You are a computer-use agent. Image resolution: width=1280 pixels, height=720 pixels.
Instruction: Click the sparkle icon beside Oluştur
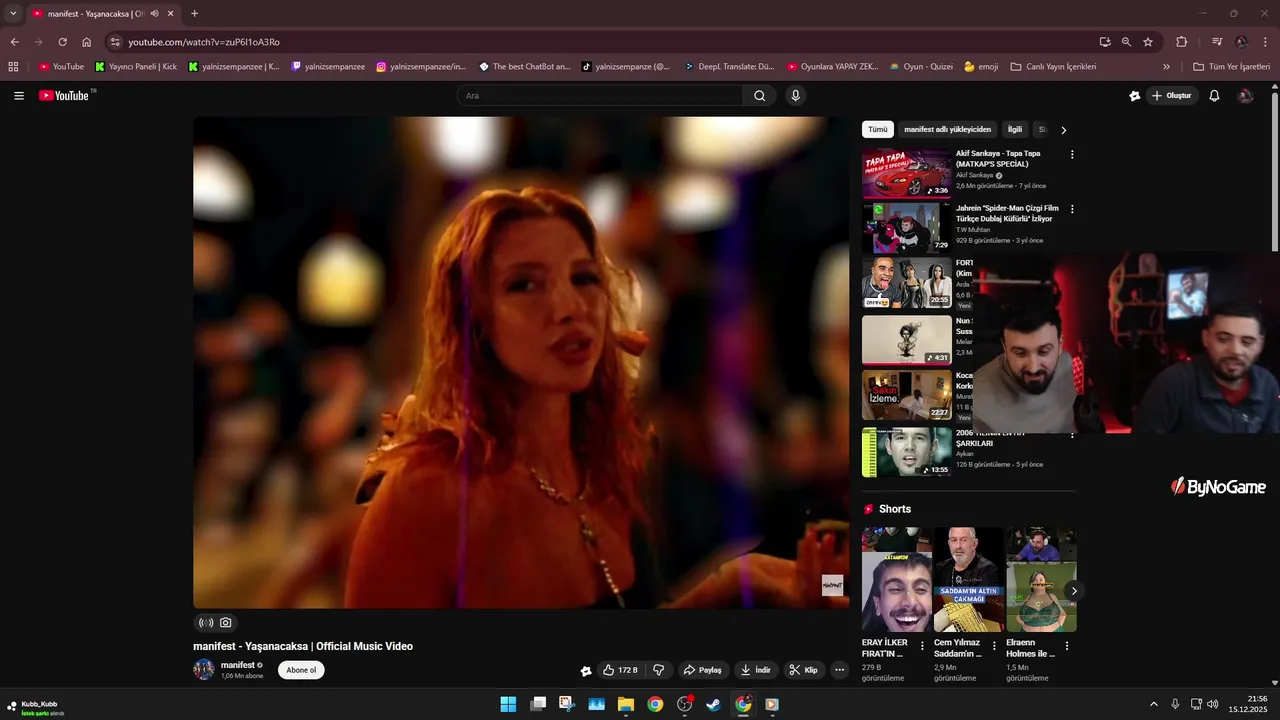(1134, 96)
